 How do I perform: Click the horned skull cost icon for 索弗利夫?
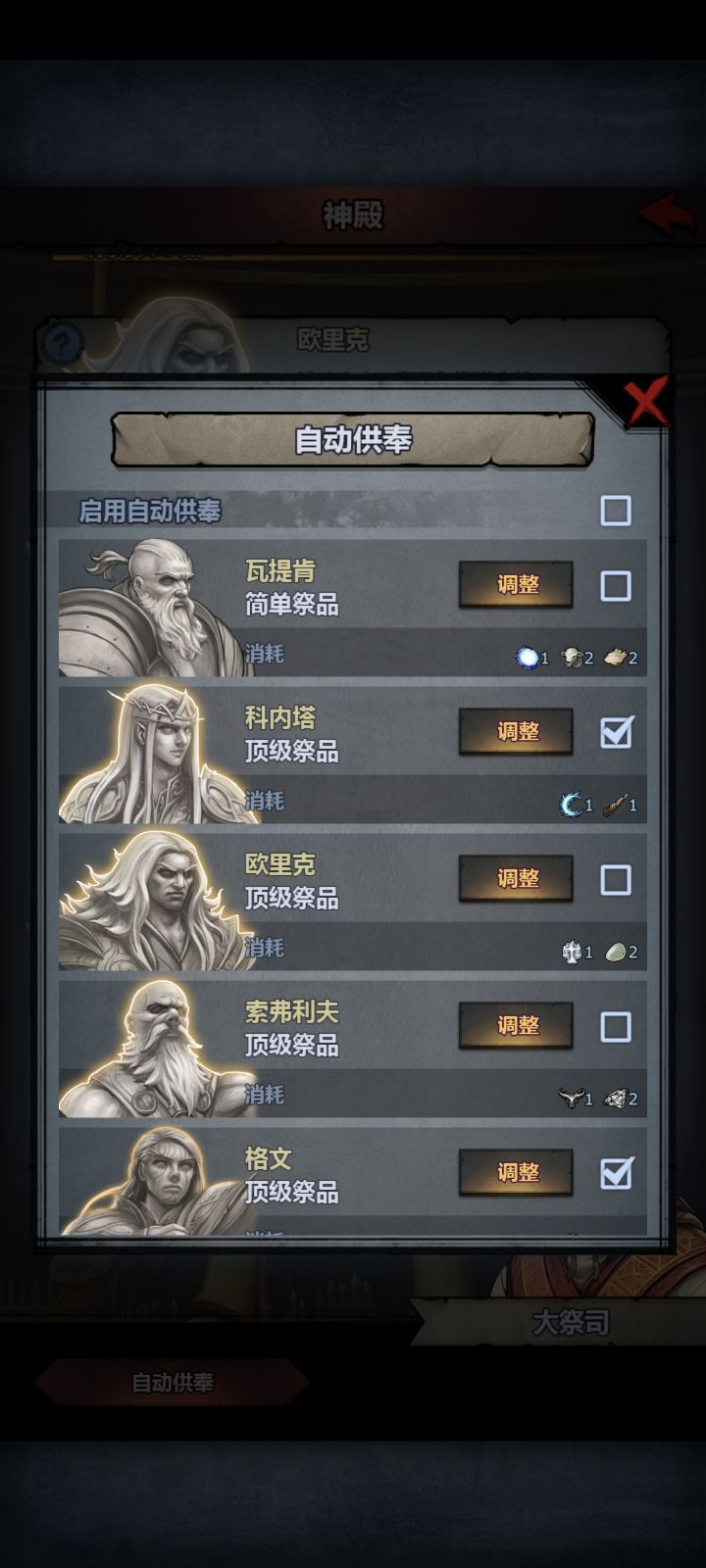571,1098
